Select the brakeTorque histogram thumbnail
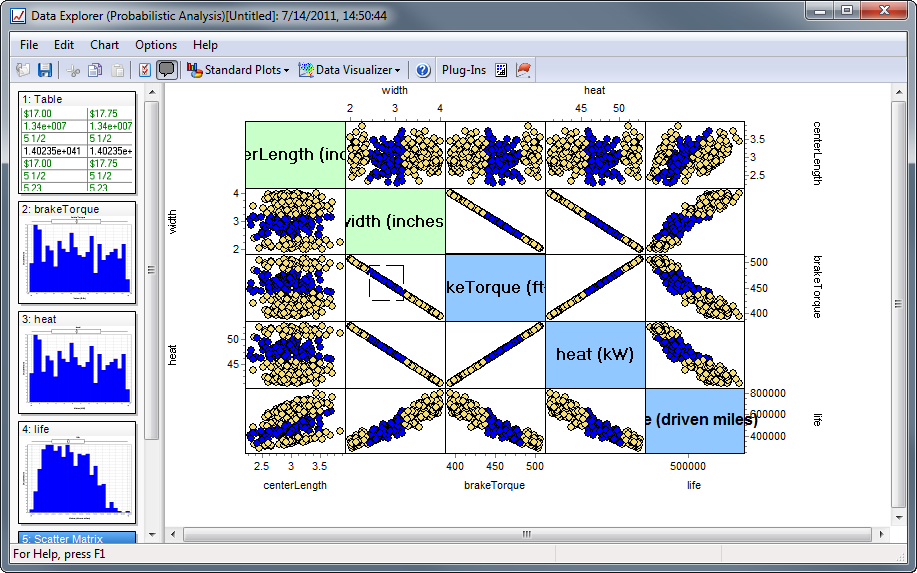Viewport: 917px width, 573px height. click(77, 256)
